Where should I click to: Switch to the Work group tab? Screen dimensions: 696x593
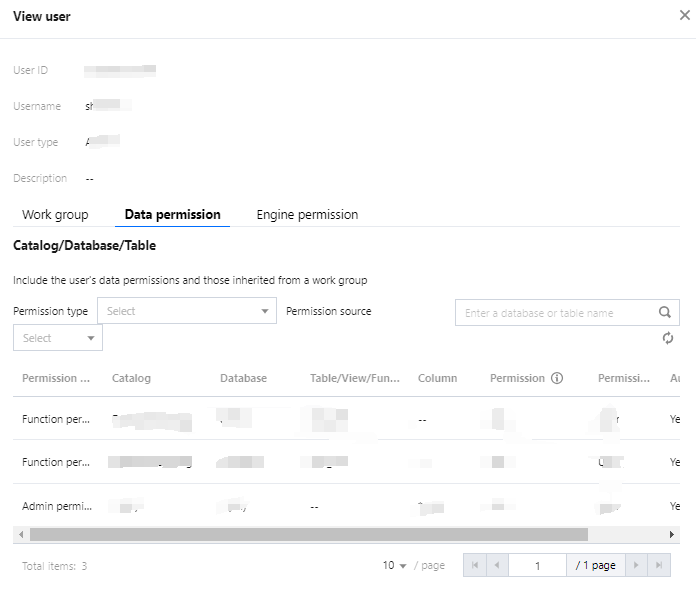(55, 215)
